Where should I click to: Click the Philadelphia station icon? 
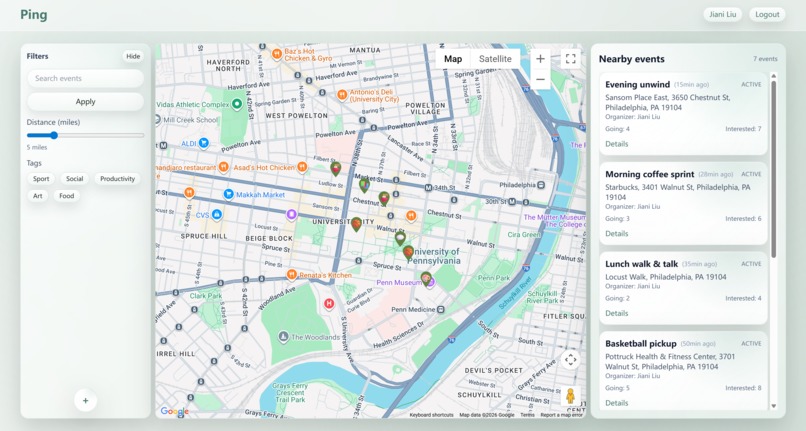[541, 185]
